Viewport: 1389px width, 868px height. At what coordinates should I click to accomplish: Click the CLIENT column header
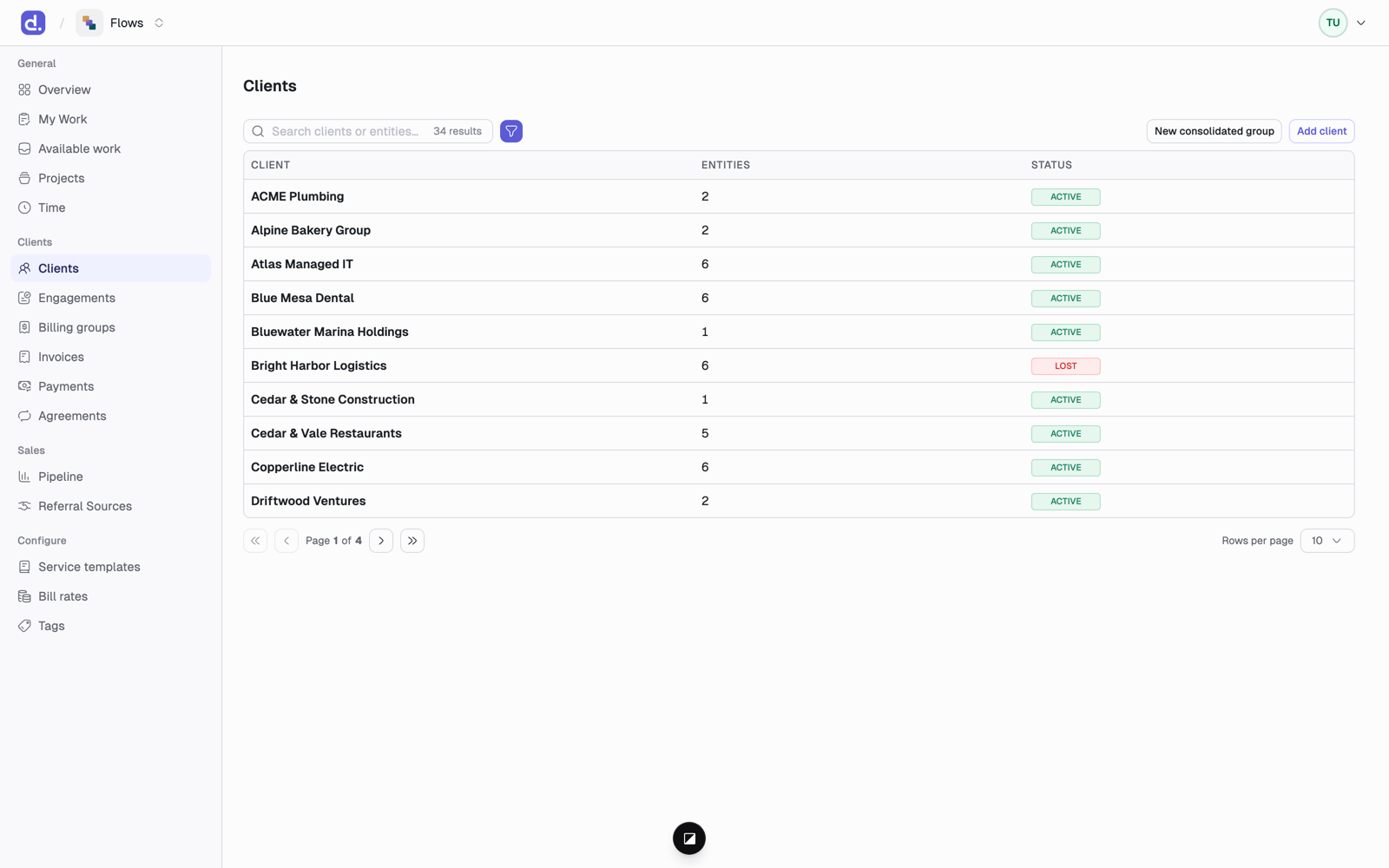(x=270, y=165)
